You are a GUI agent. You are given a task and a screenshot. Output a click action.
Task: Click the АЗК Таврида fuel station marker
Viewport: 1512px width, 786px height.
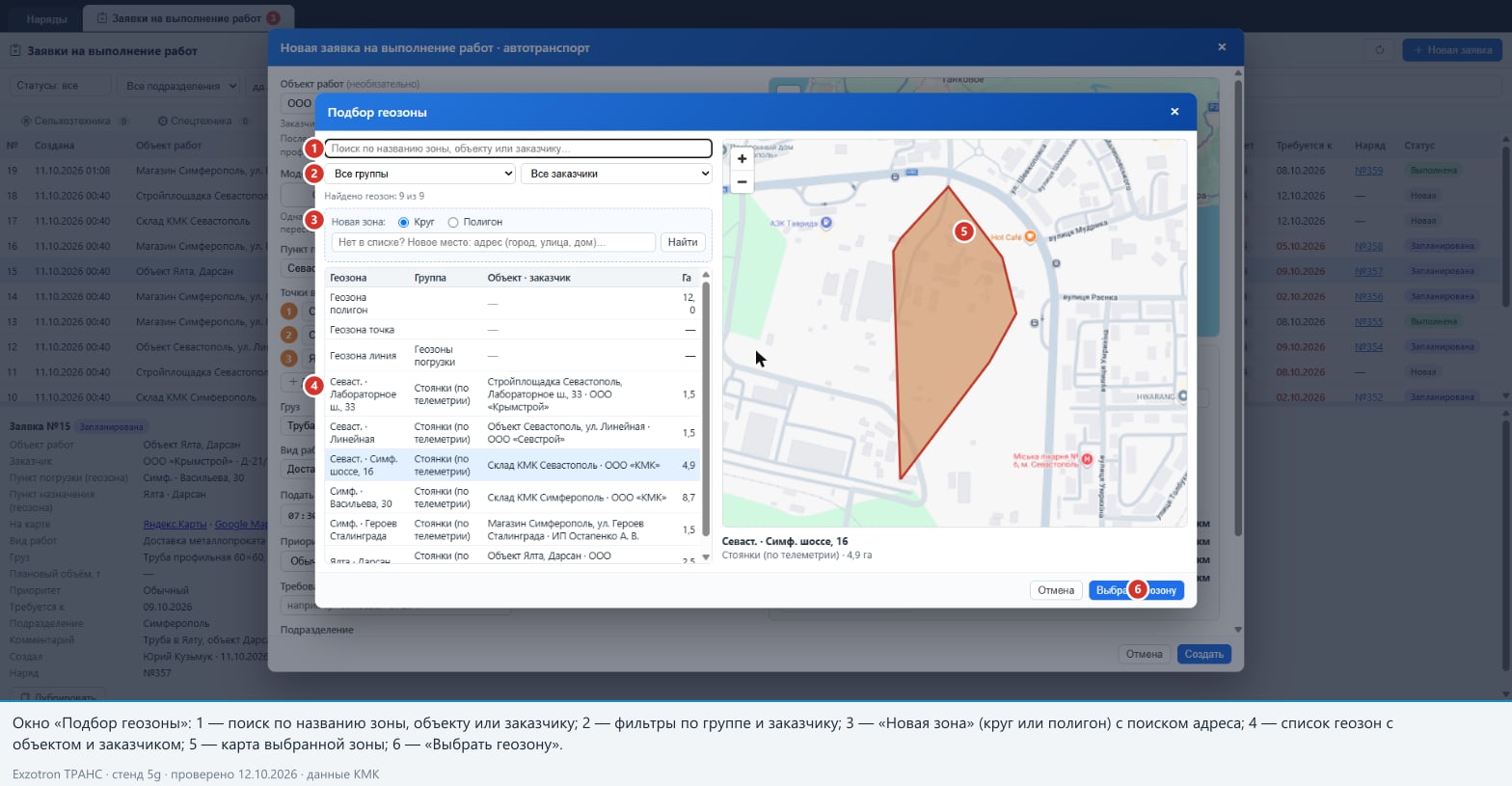[x=825, y=223]
